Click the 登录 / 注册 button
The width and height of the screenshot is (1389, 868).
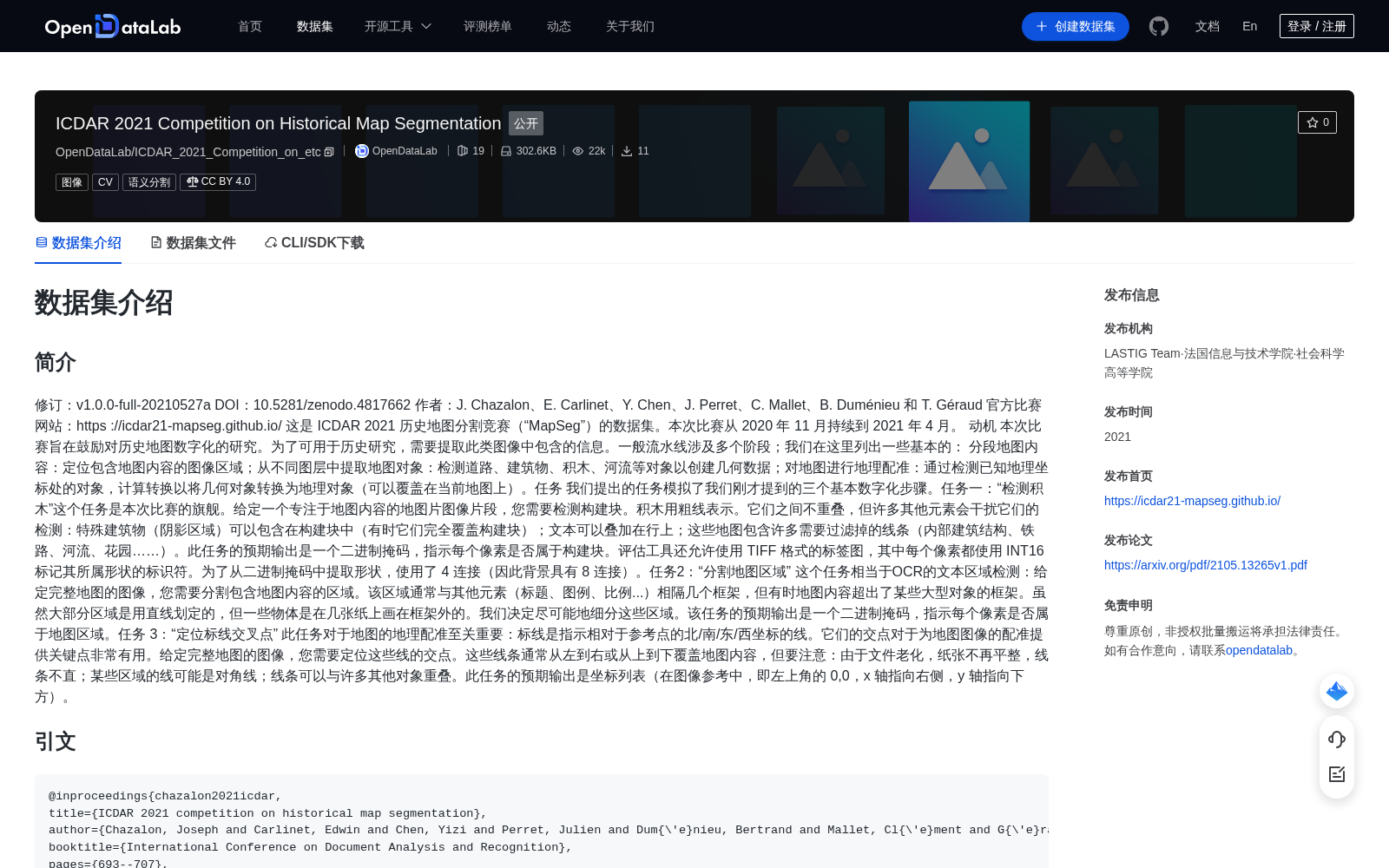[1317, 26]
